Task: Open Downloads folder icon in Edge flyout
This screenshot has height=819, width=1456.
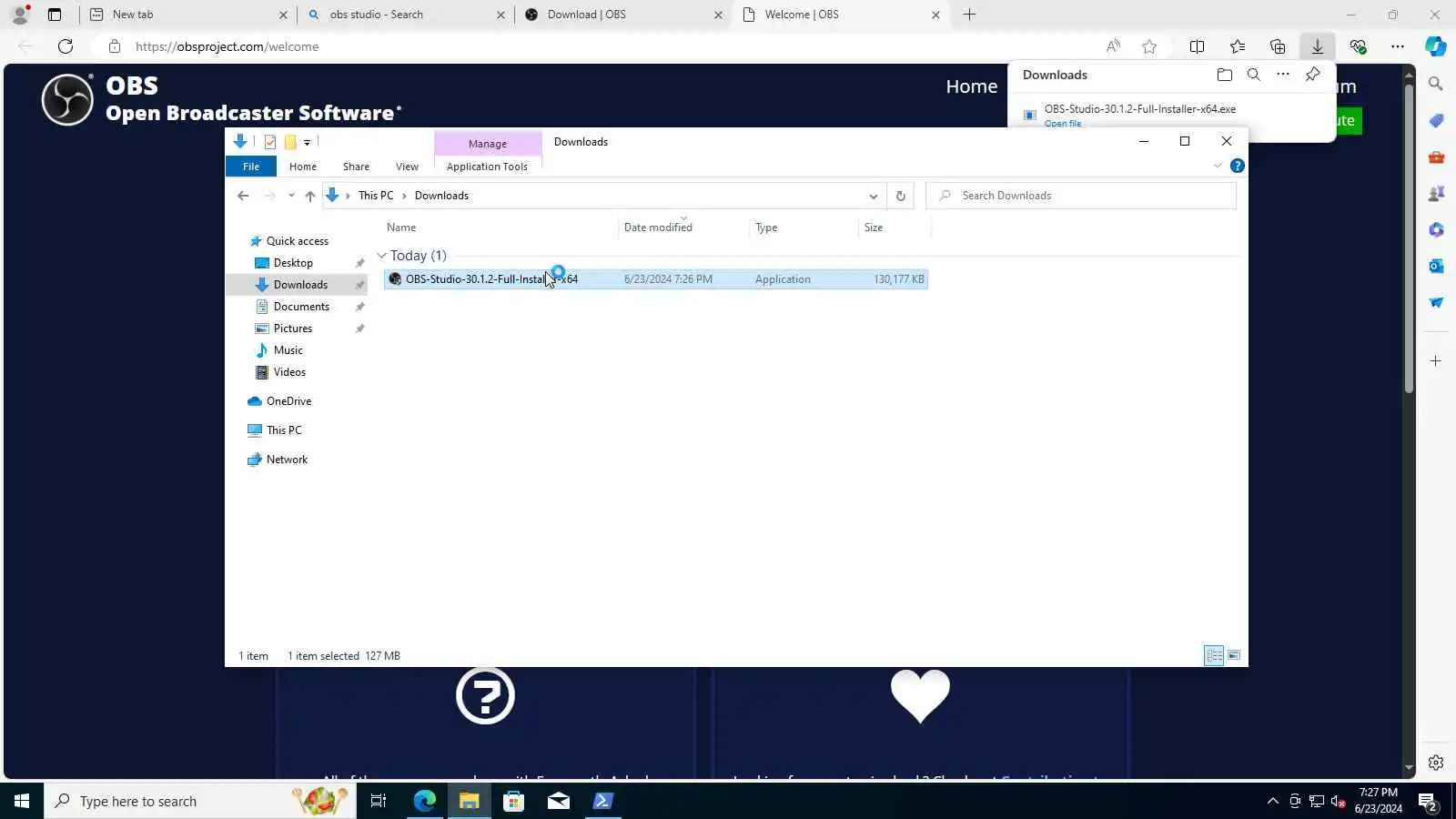Action: tap(1224, 75)
